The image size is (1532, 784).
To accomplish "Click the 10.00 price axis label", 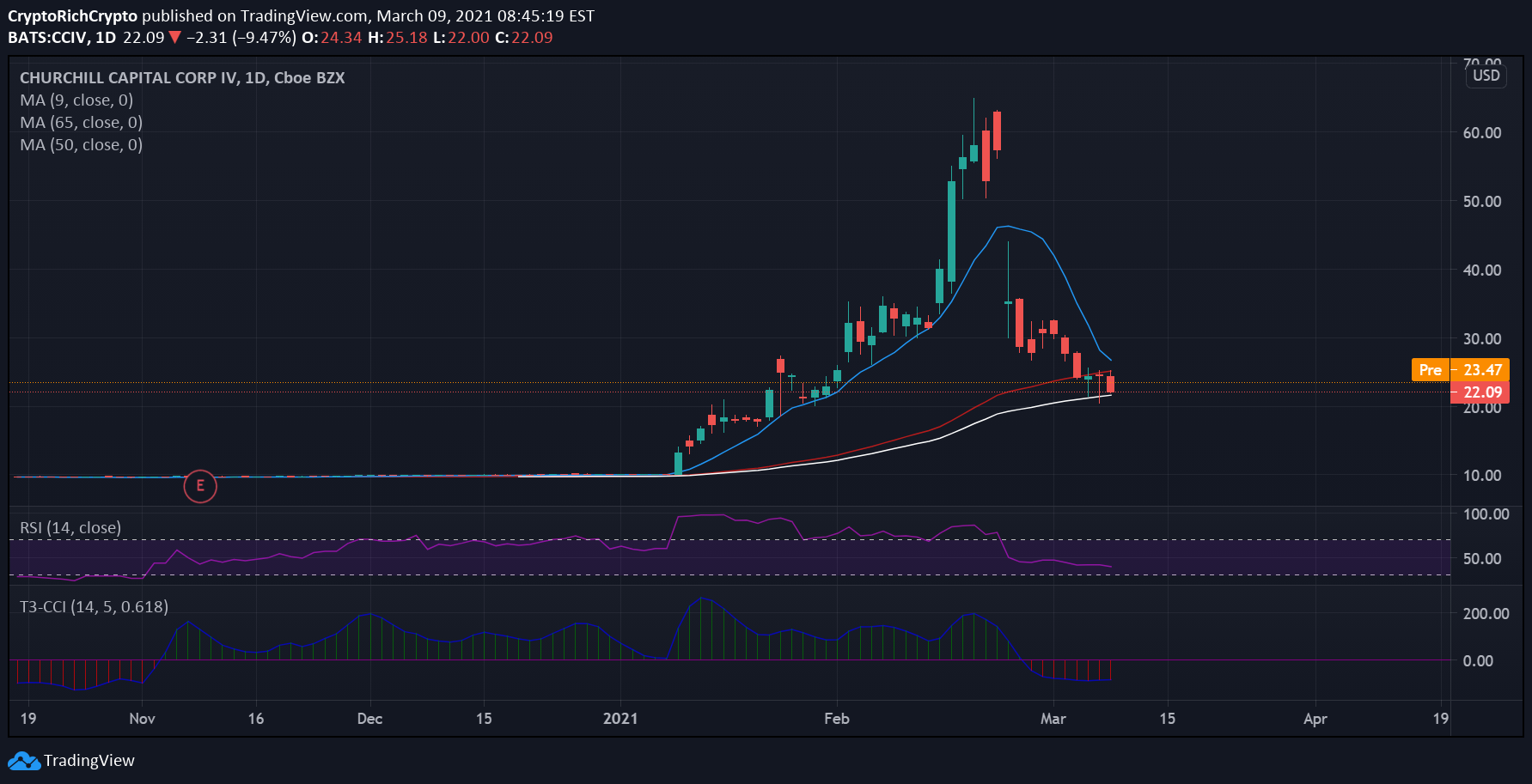I will (x=1482, y=476).
